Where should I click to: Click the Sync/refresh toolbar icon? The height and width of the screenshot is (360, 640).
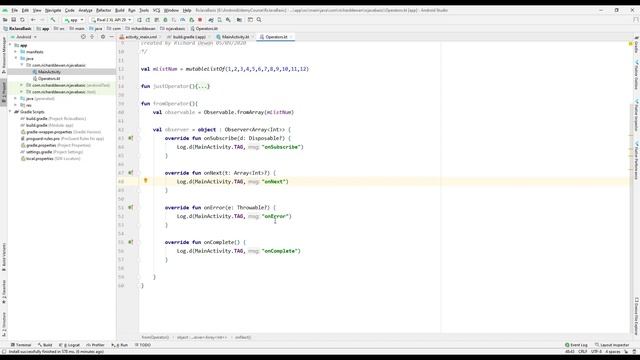22,20
